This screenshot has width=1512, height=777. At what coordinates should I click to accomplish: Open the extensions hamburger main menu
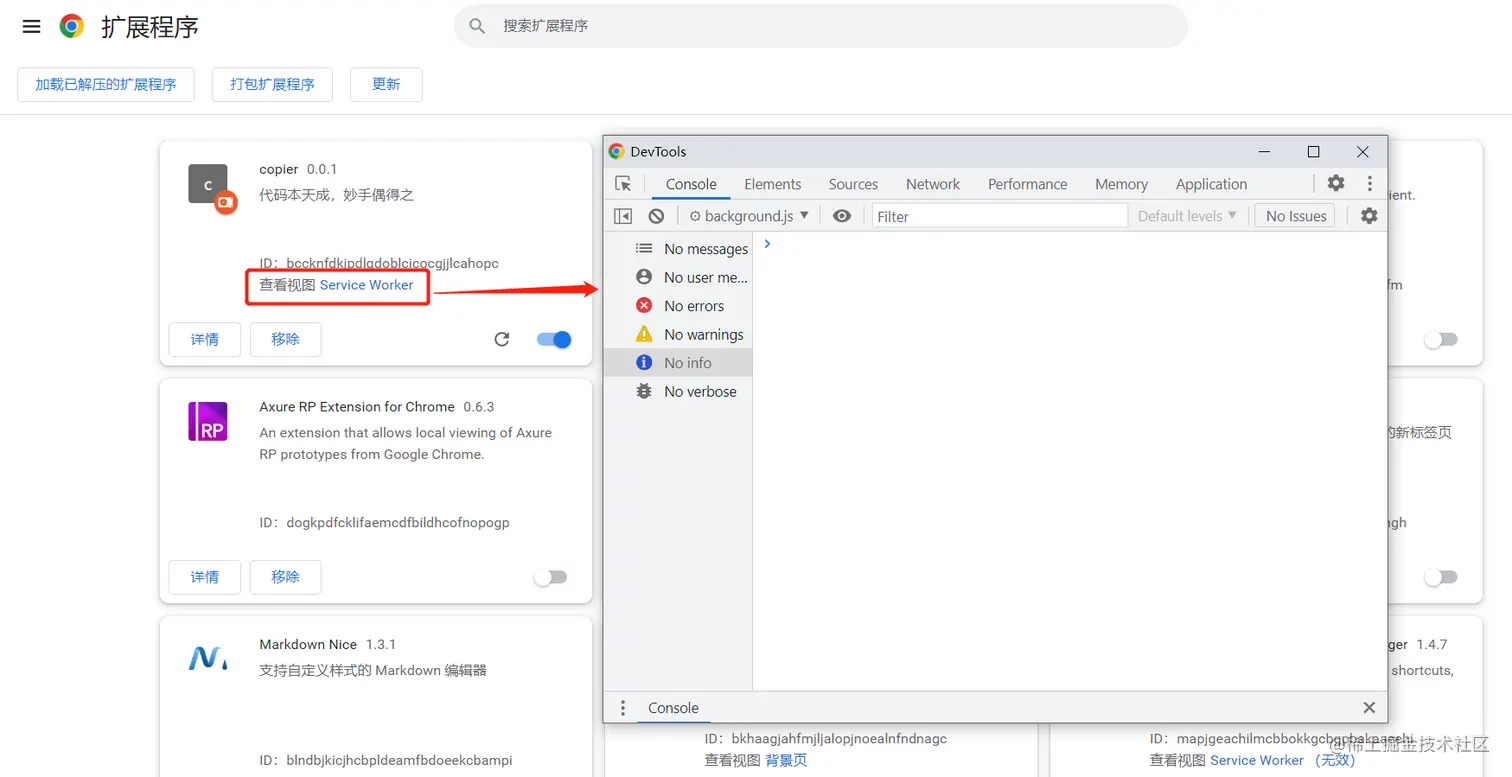click(31, 27)
